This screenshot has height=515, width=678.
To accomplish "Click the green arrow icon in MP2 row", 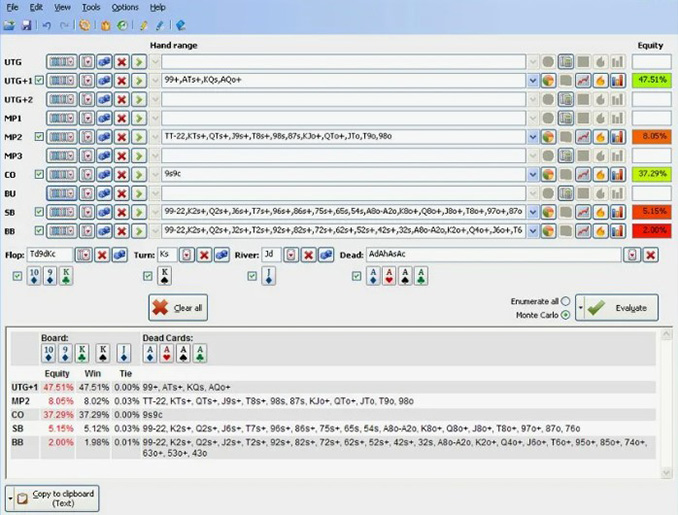I will pyautogui.click(x=138, y=137).
